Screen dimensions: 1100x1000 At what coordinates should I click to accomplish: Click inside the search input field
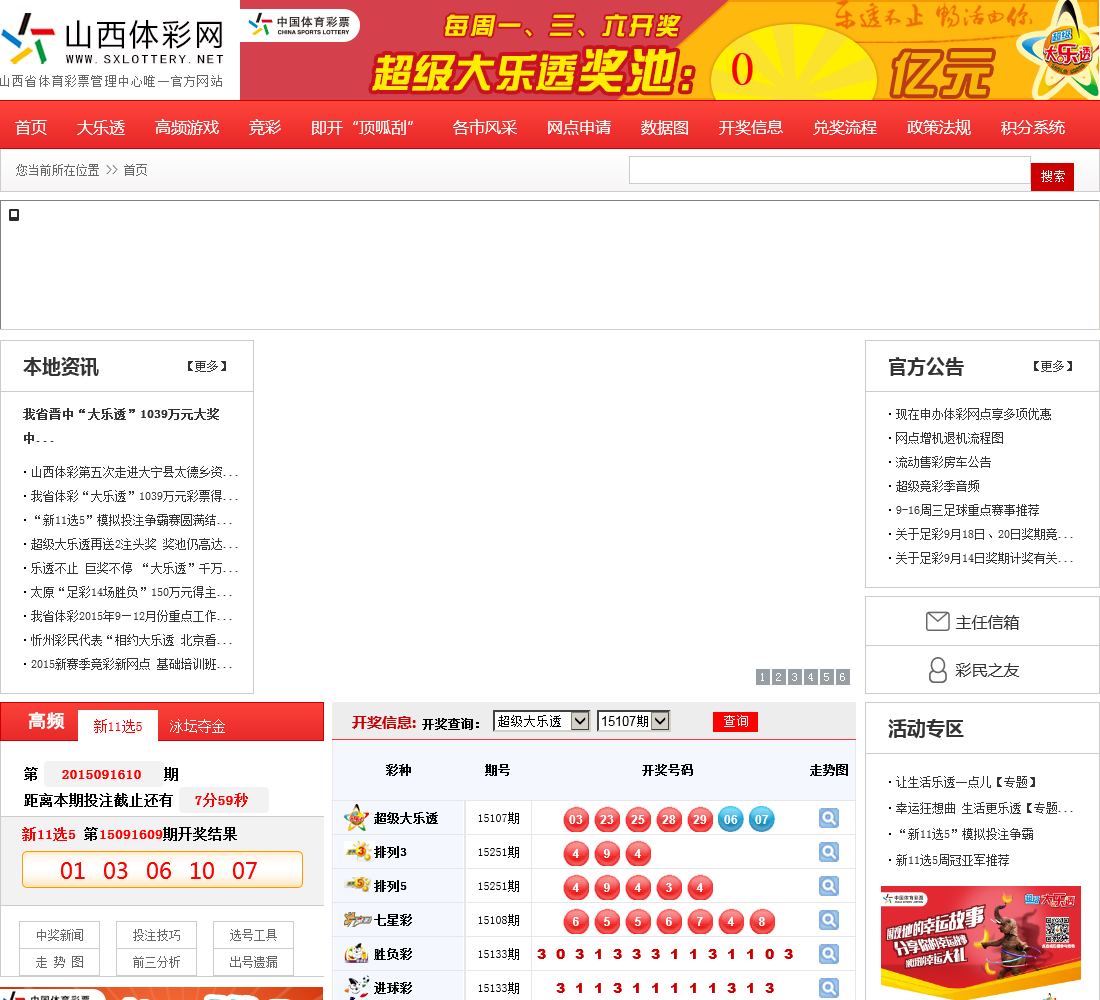pos(830,170)
